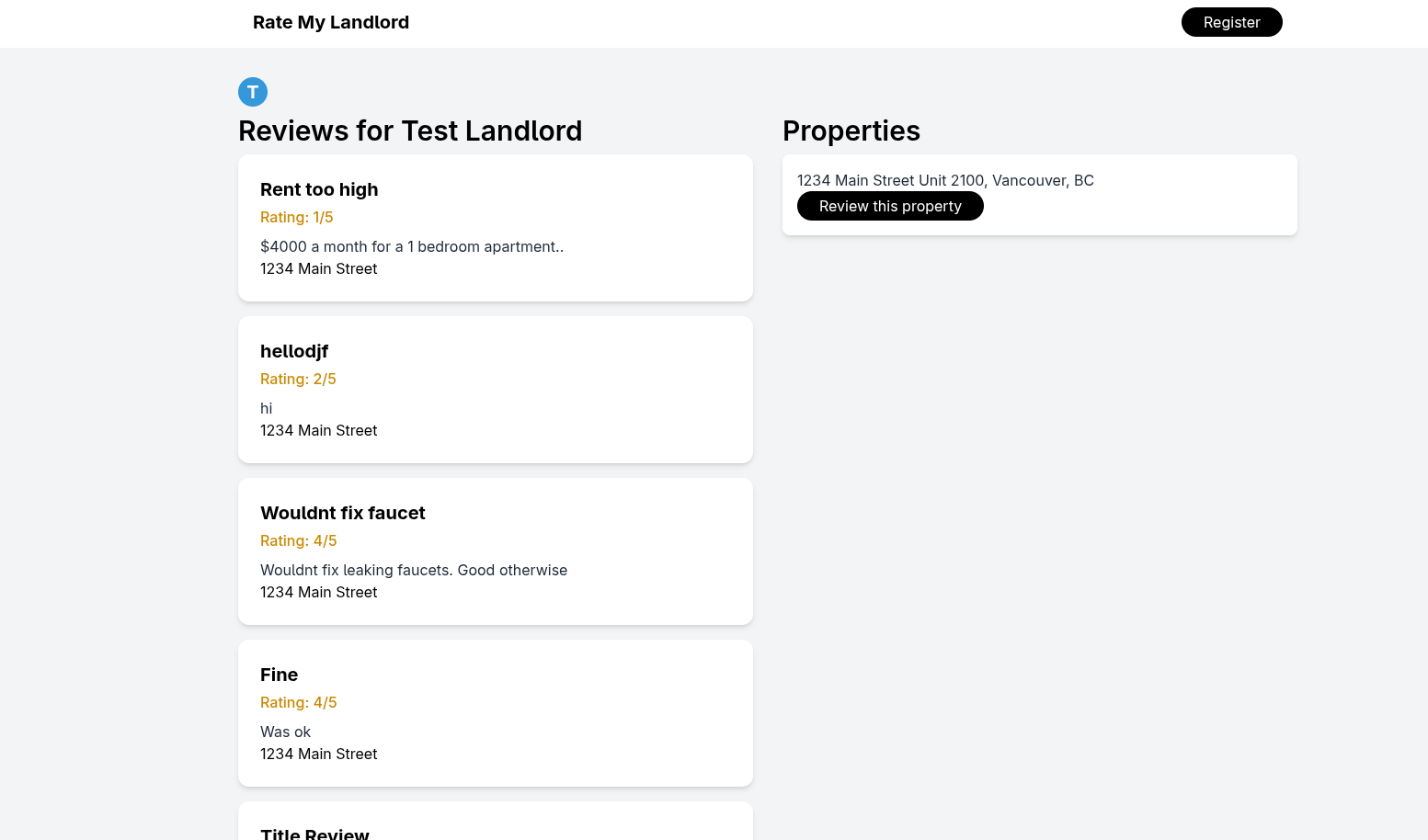This screenshot has width=1428, height=840.
Task: Click the '$4000 a month' review text
Action: (x=412, y=246)
